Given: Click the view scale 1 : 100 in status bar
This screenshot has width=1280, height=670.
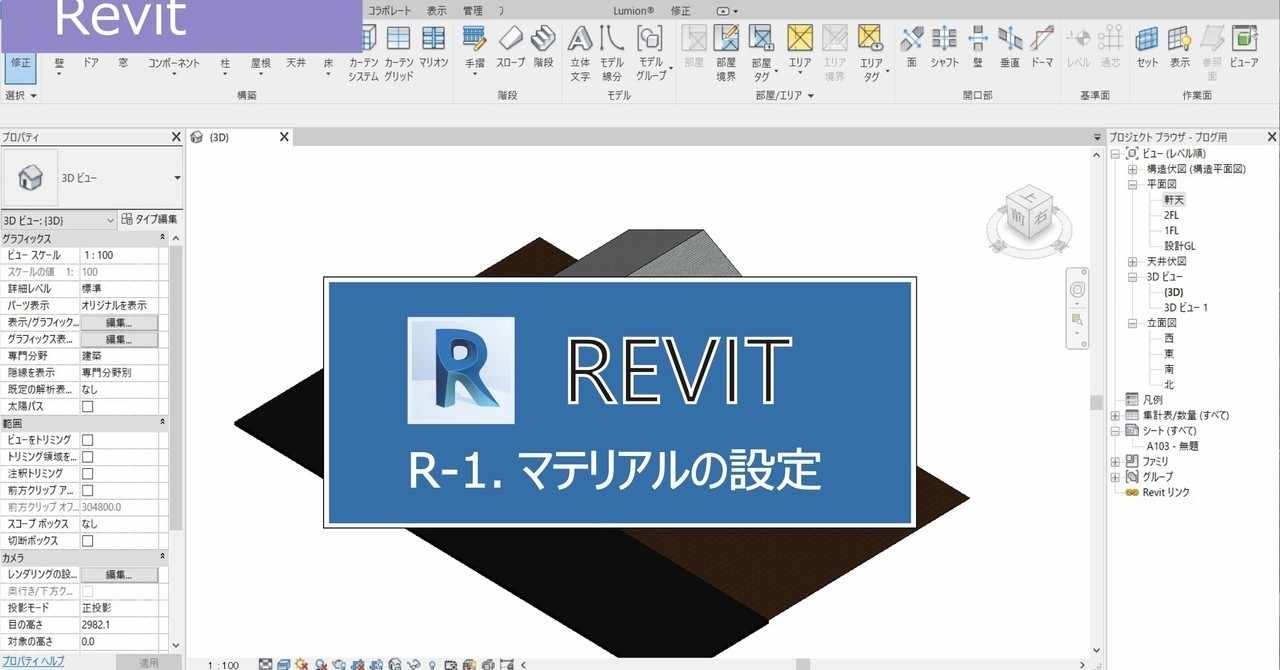Looking at the screenshot, I should click(x=223, y=665).
